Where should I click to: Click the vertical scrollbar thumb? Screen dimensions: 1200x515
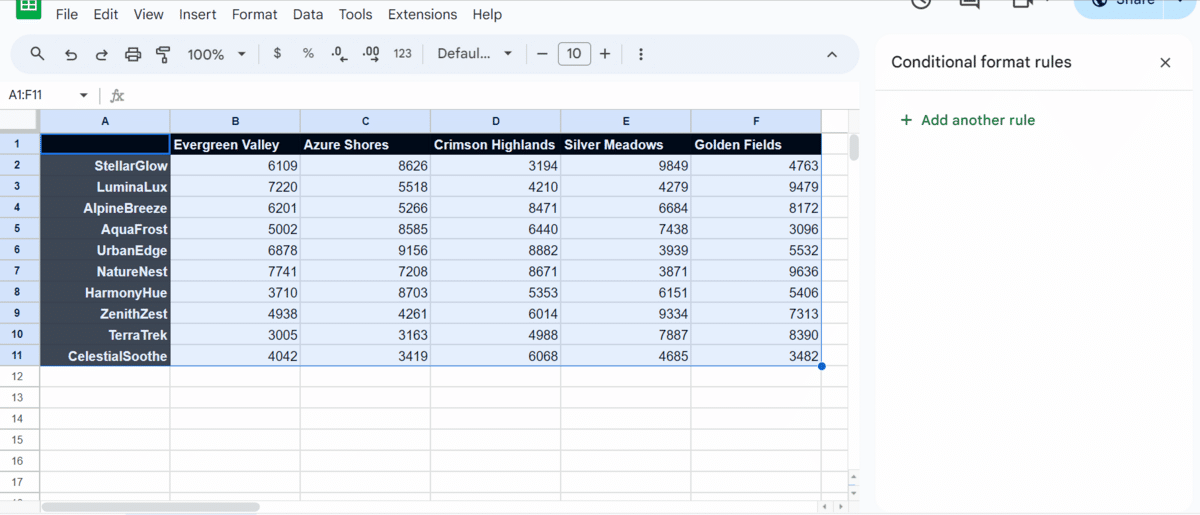coord(854,147)
